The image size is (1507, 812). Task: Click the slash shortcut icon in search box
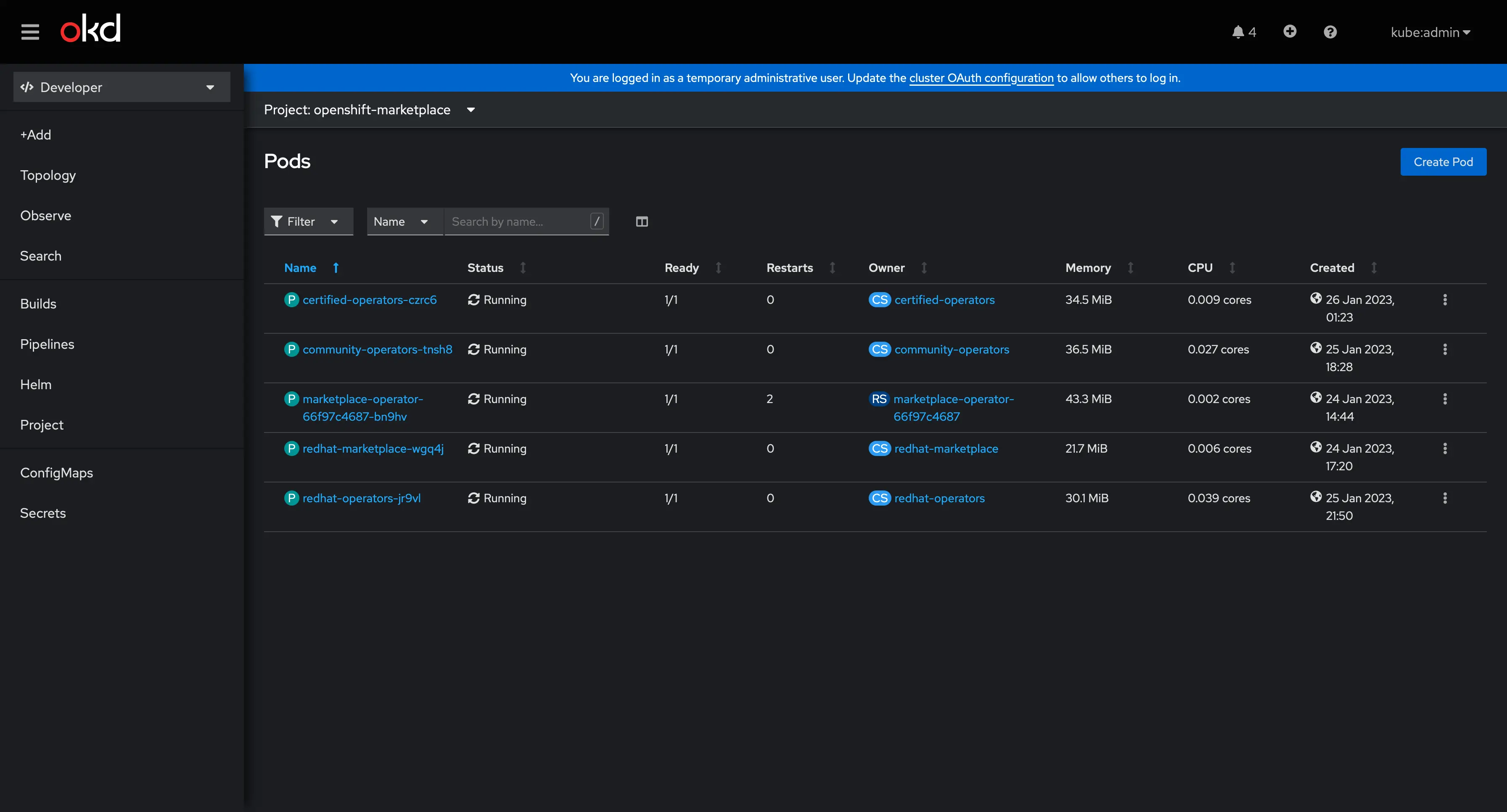[x=597, y=221]
